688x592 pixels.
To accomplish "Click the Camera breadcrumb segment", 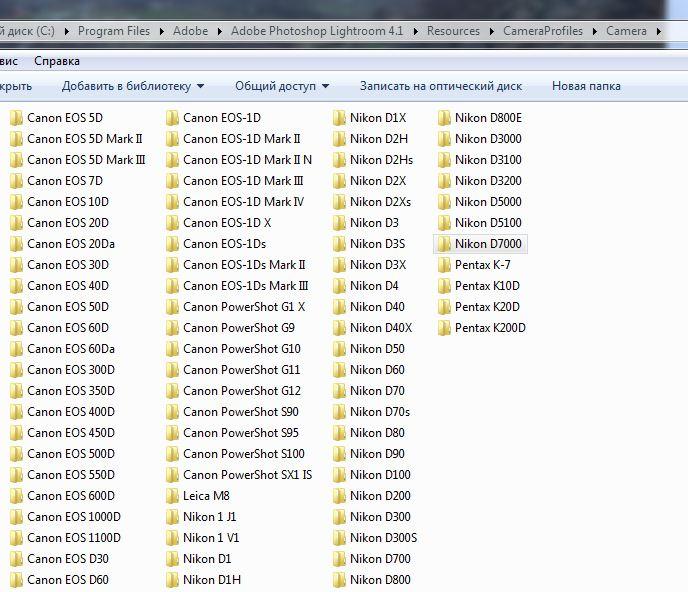I will [626, 31].
